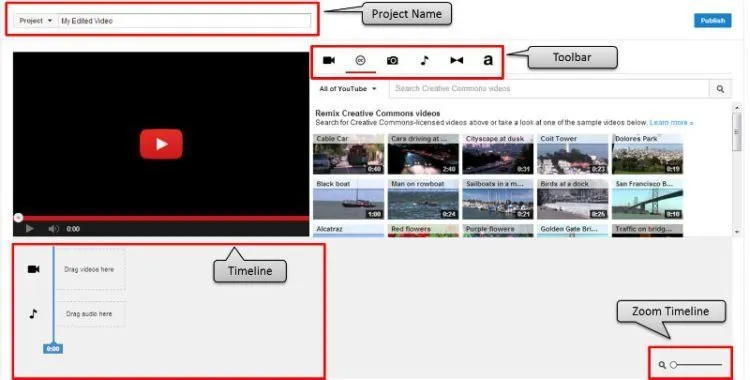The height and width of the screenshot is (380, 750).
Task: Select the Coit Tower thumbnail
Action: [573, 154]
